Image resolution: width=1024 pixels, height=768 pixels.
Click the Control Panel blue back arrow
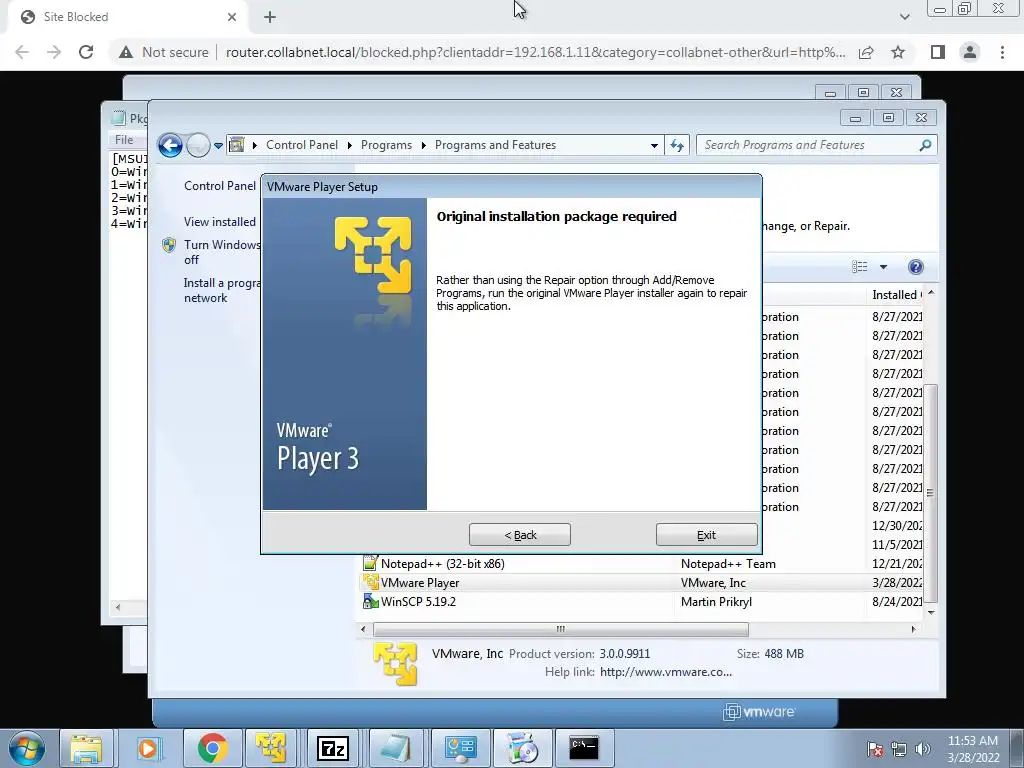(x=170, y=145)
